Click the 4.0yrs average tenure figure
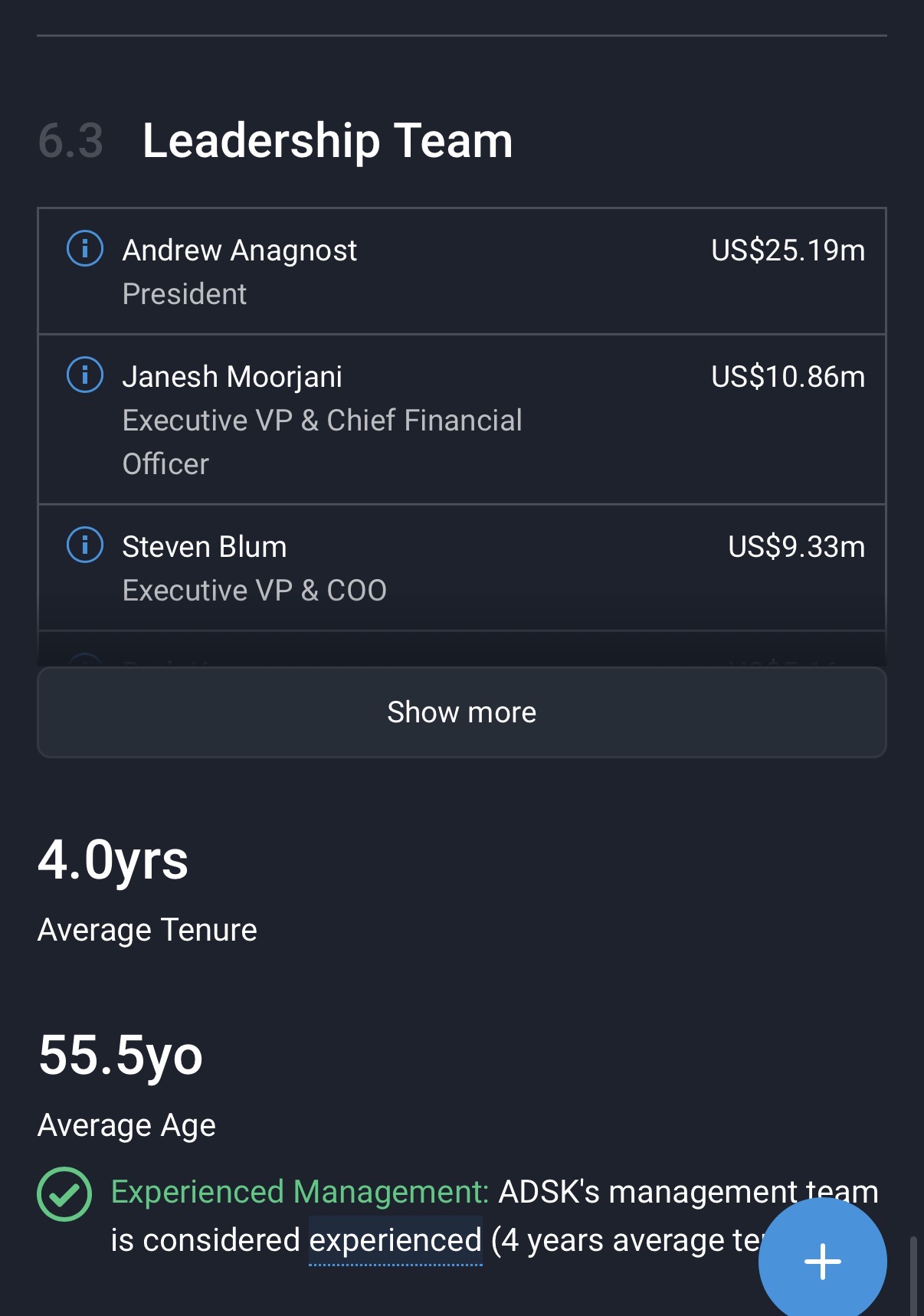 [113, 859]
